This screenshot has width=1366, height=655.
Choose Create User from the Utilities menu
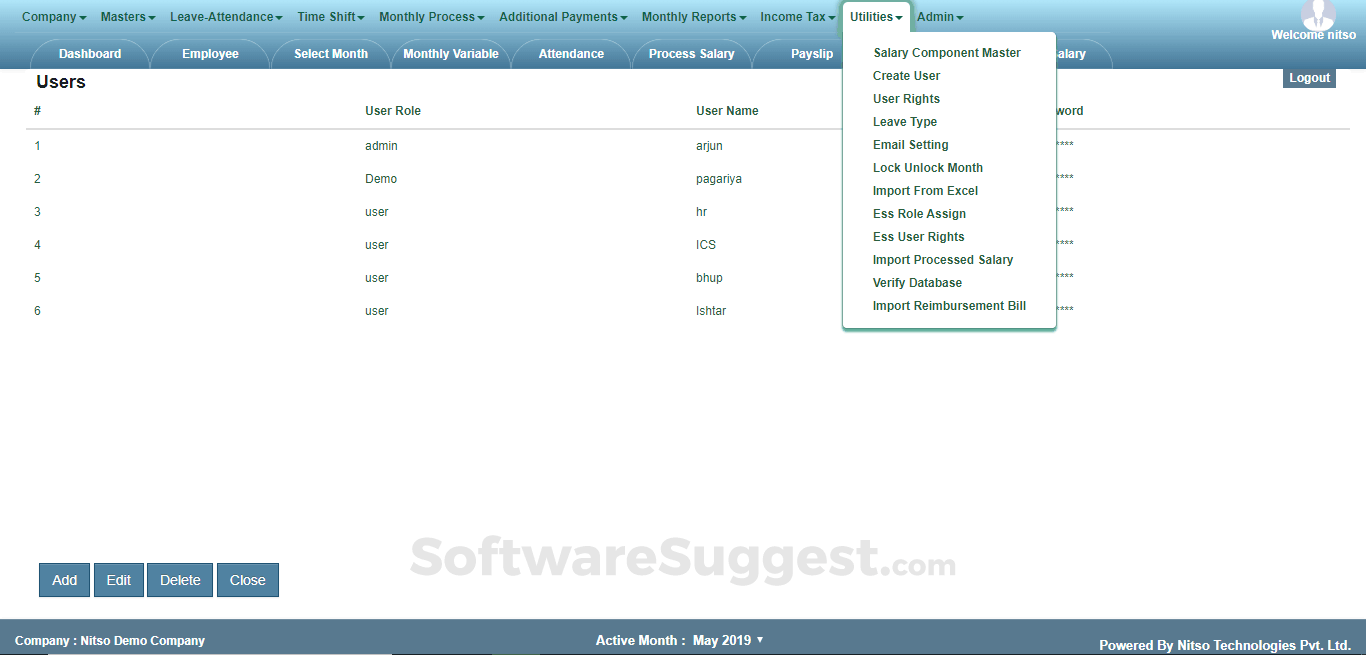pyautogui.click(x=906, y=75)
